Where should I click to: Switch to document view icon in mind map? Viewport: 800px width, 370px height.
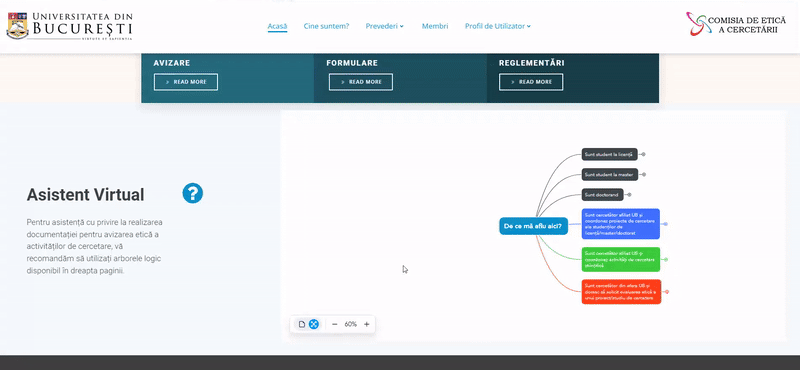click(x=302, y=324)
